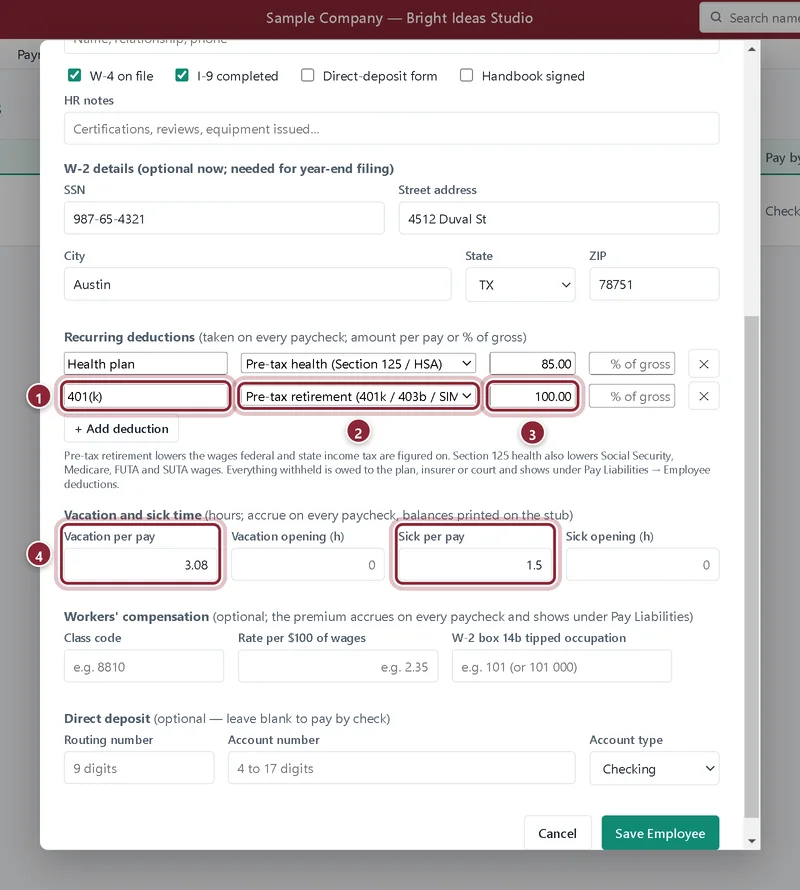Click the Street address field
800x890 pixels.
(x=559, y=219)
